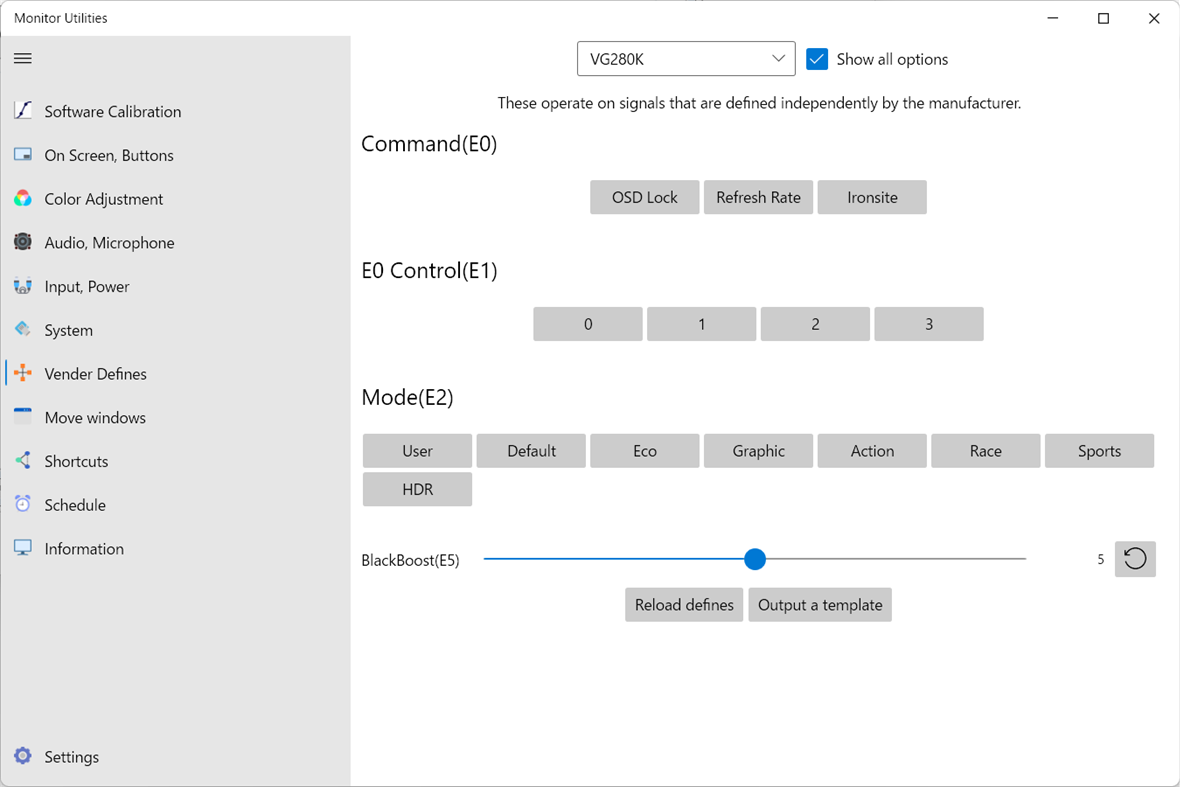
Task: Click the Color Adjustment palette icon
Action: (23, 198)
